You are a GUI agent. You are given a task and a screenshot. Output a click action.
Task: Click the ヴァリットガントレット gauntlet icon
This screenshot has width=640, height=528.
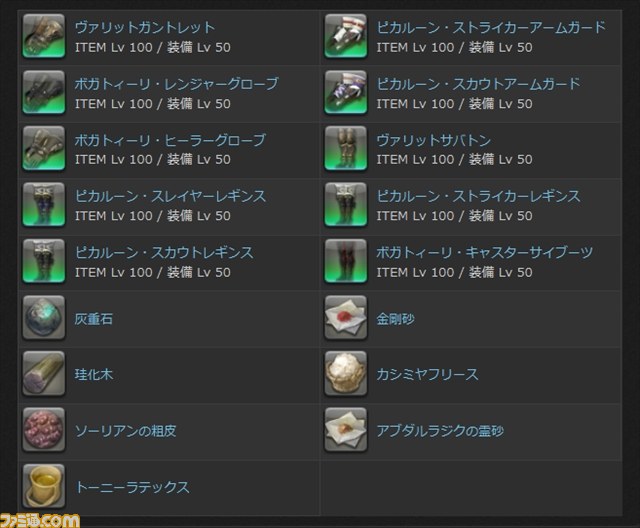pyautogui.click(x=44, y=36)
